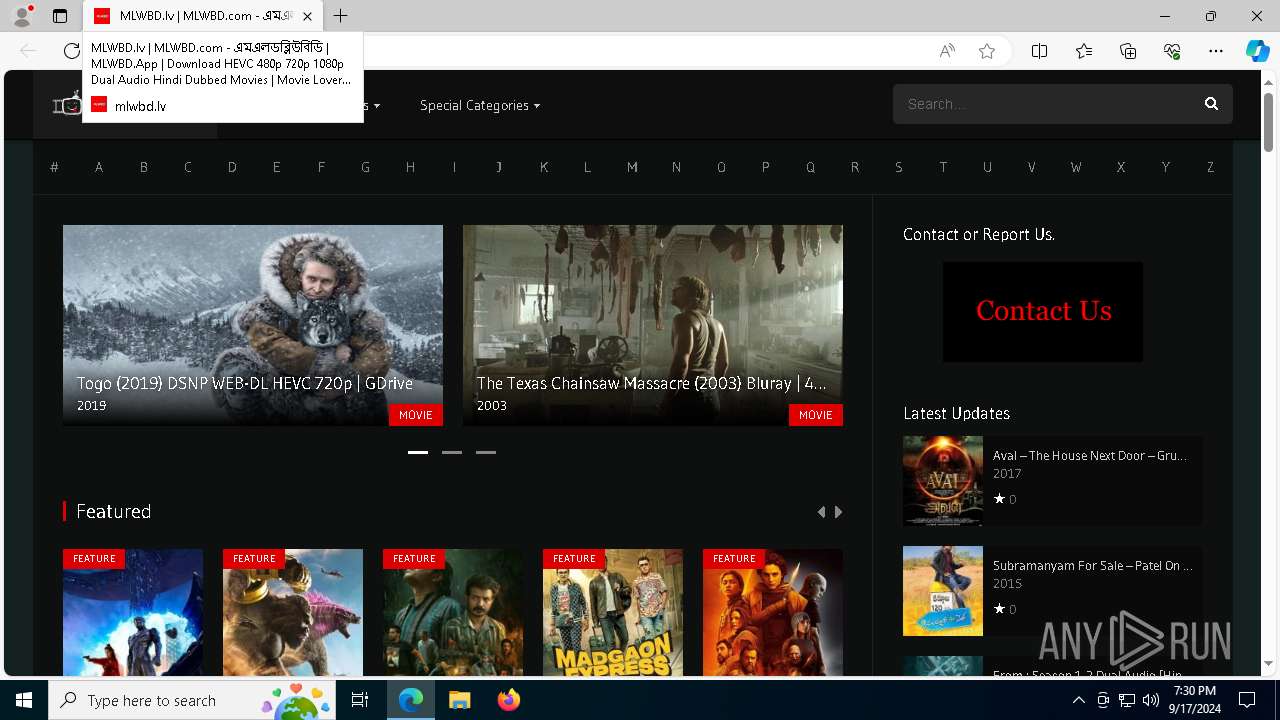Select the first slider indicator dot
Screen dimensions: 1280x720
(418, 453)
